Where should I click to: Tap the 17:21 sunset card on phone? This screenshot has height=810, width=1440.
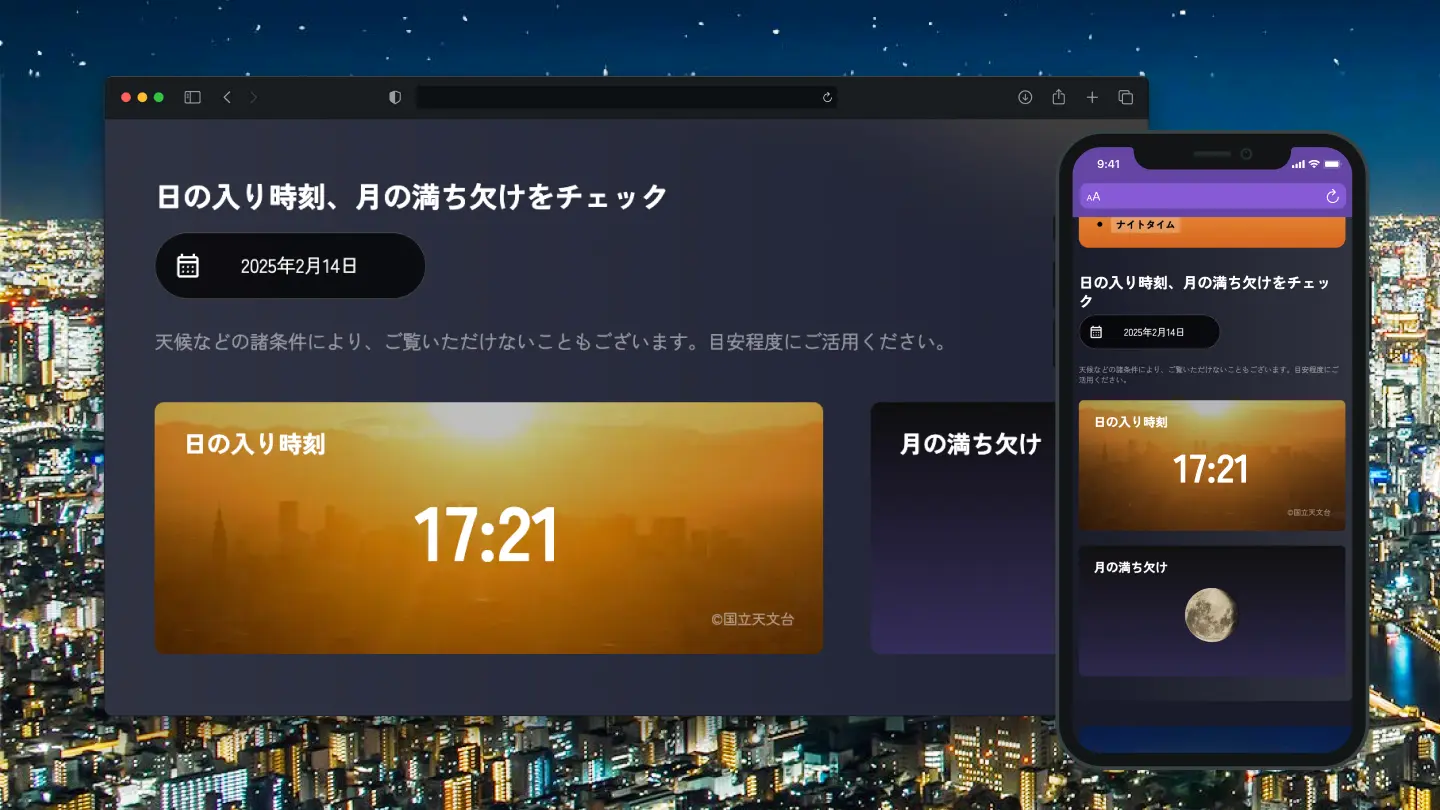(x=1211, y=466)
